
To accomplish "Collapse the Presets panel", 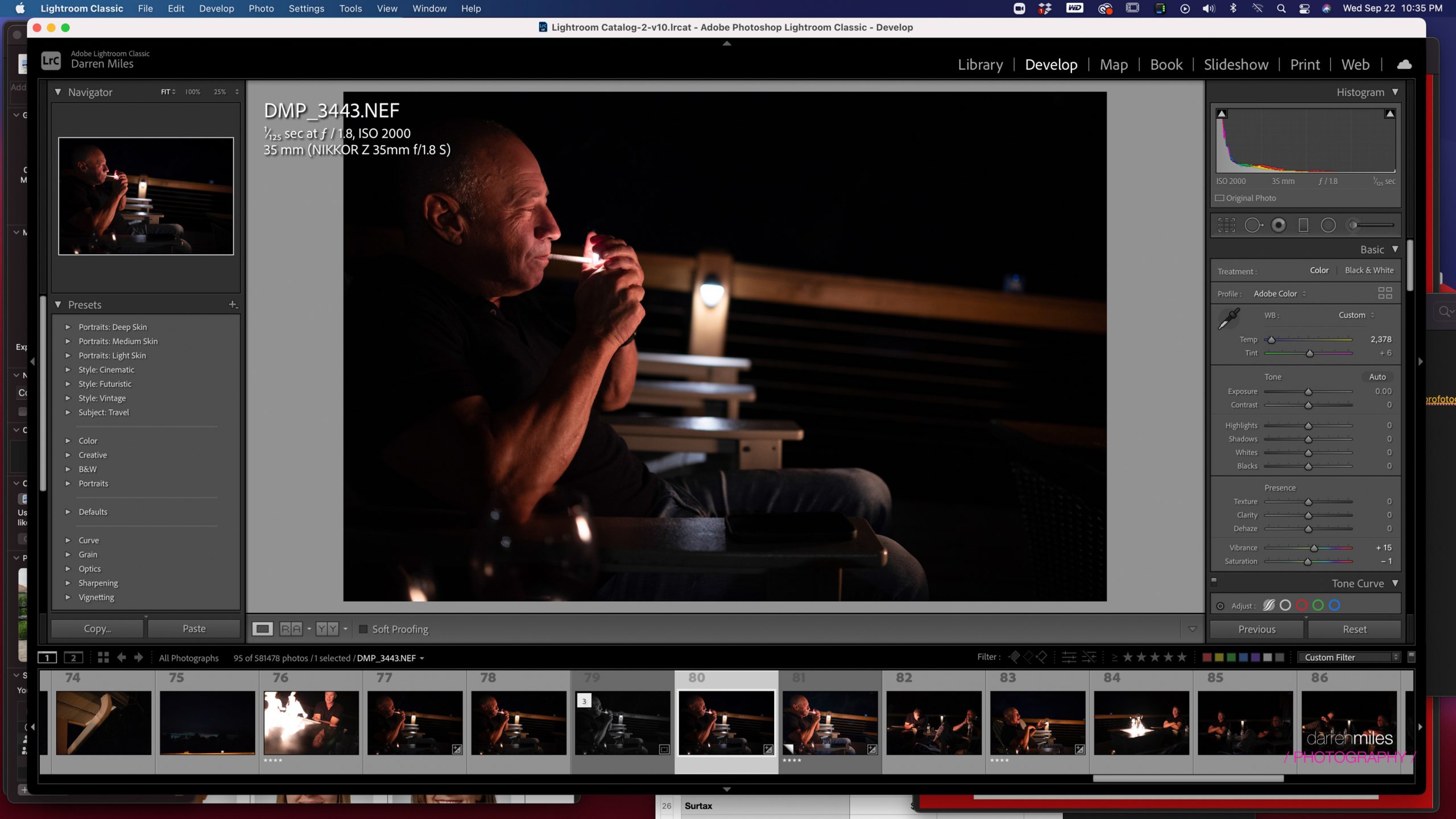I will point(57,305).
